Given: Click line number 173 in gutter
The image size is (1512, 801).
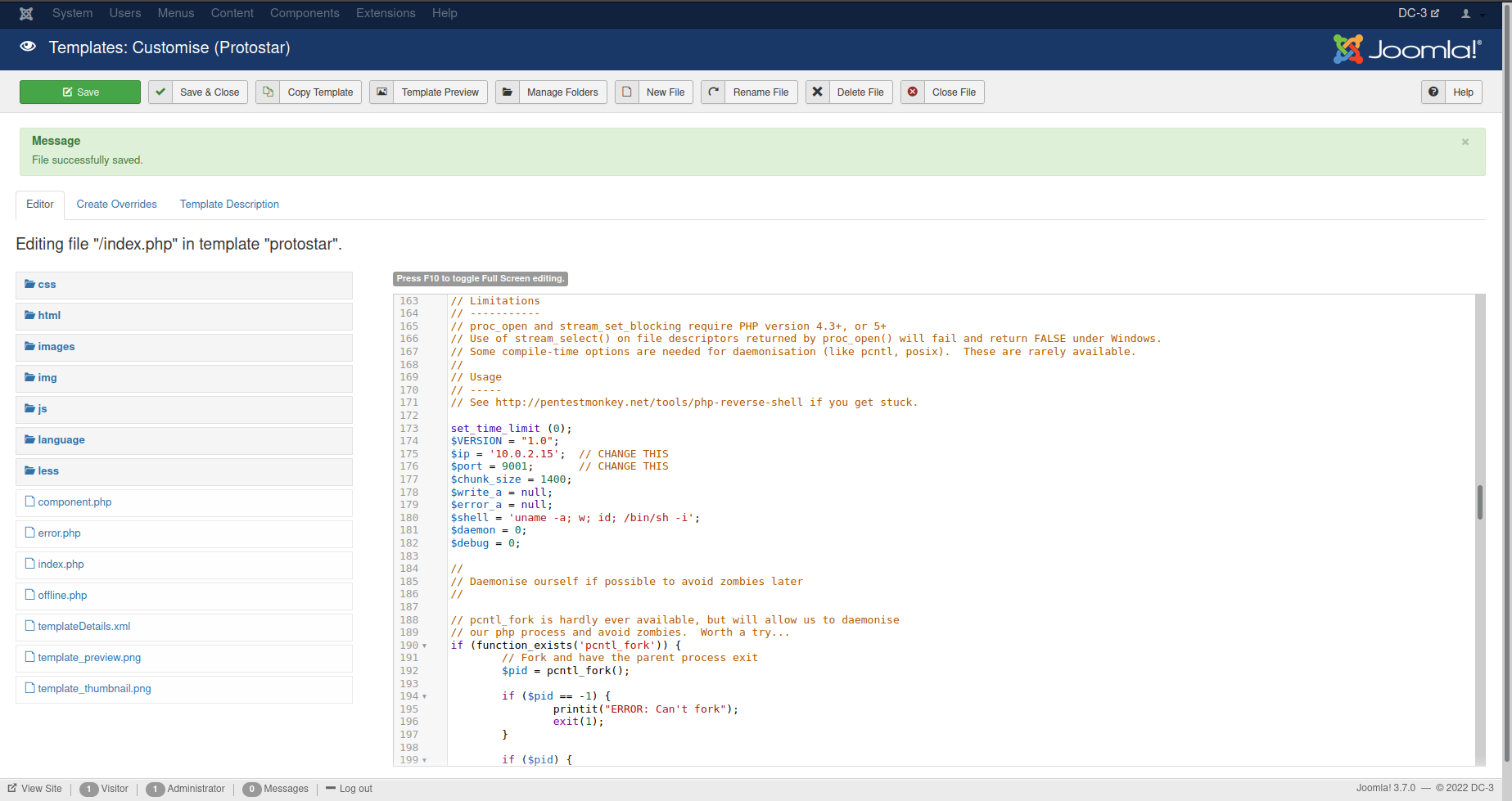Looking at the screenshot, I should 408,429.
